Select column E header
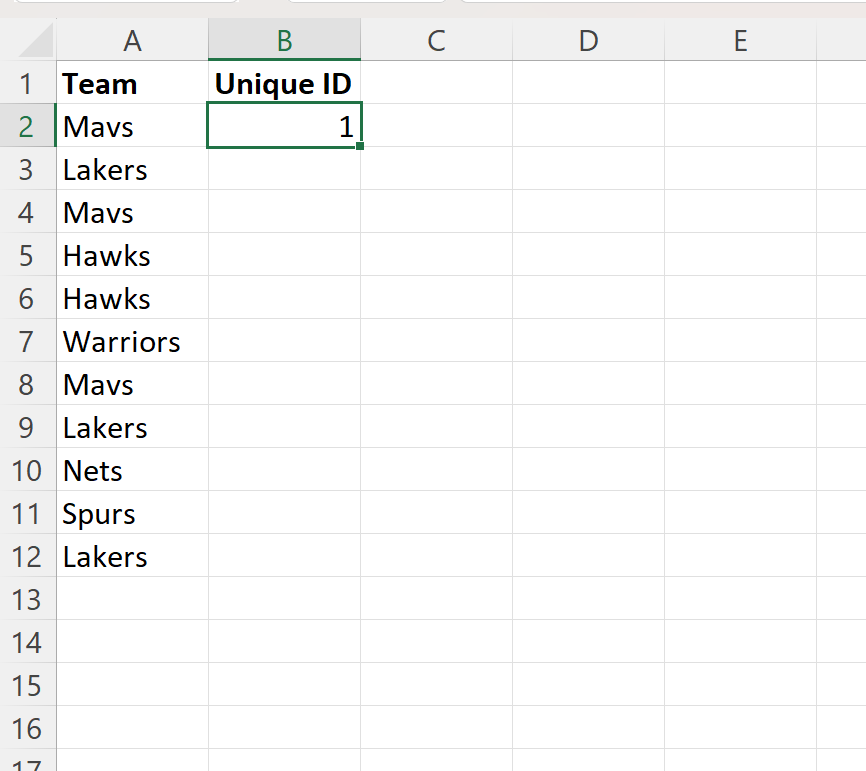Viewport: 866px width, 771px height. (x=740, y=41)
